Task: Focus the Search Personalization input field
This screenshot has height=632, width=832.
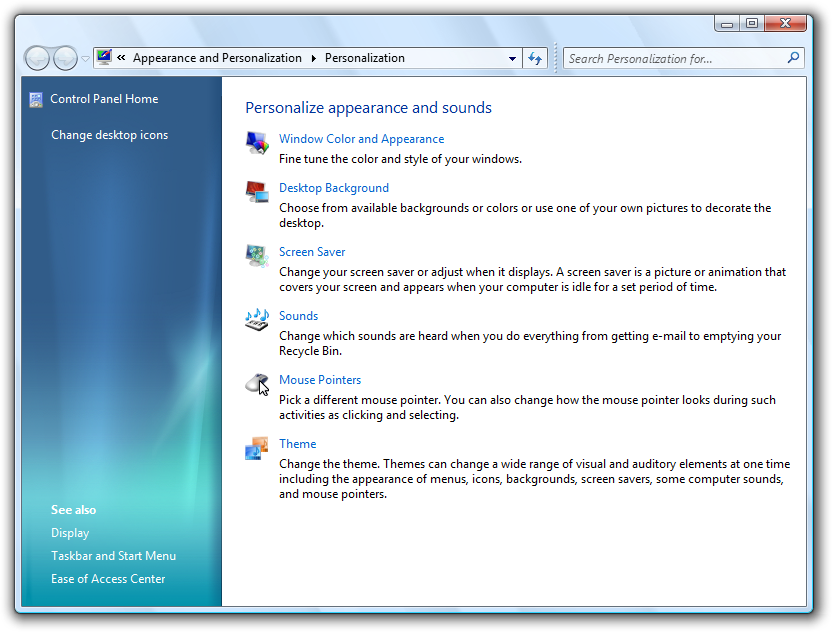Action: [x=675, y=59]
